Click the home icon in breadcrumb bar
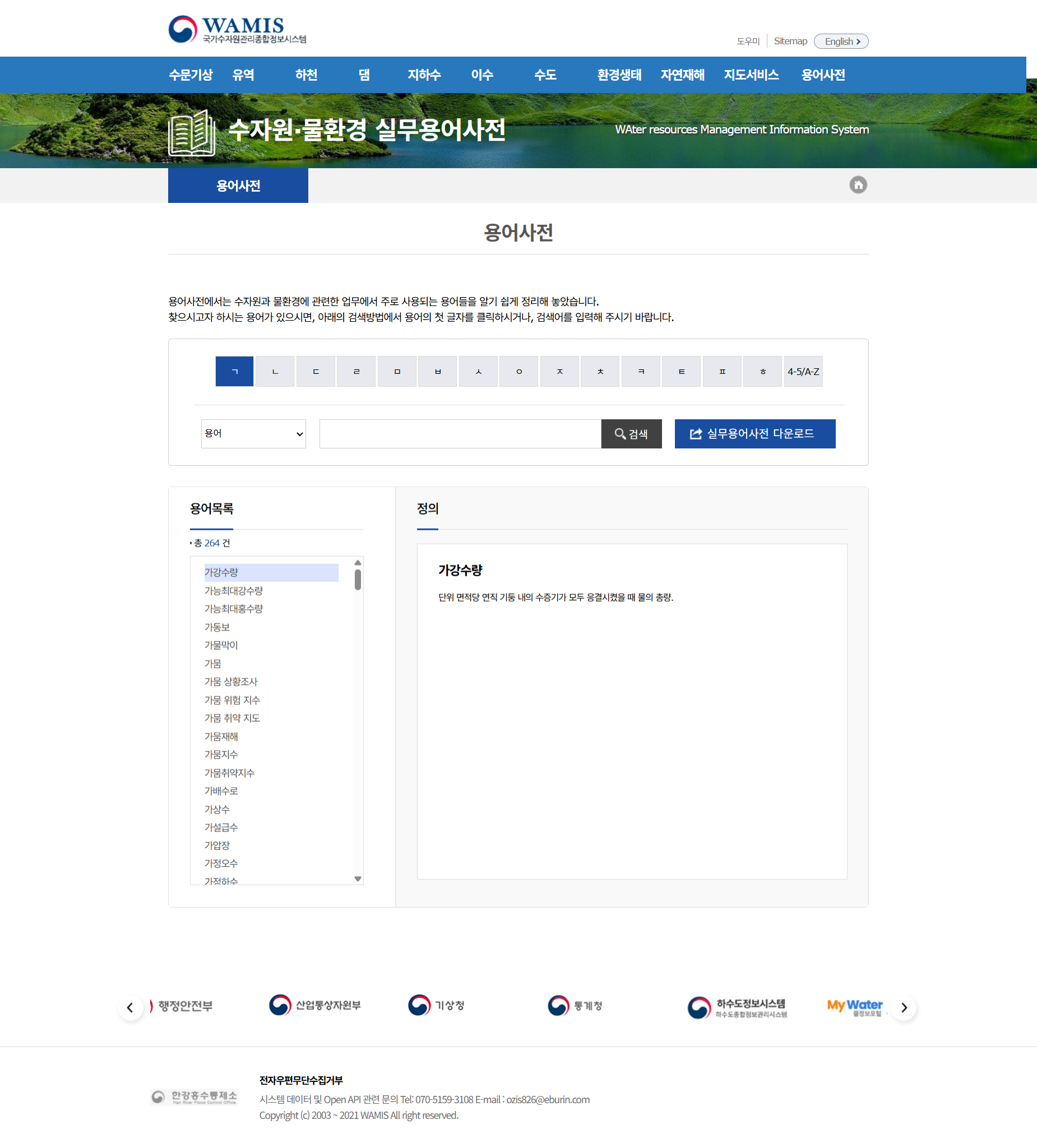Image resolution: width=1037 pixels, height=1148 pixels. pyautogui.click(x=858, y=185)
